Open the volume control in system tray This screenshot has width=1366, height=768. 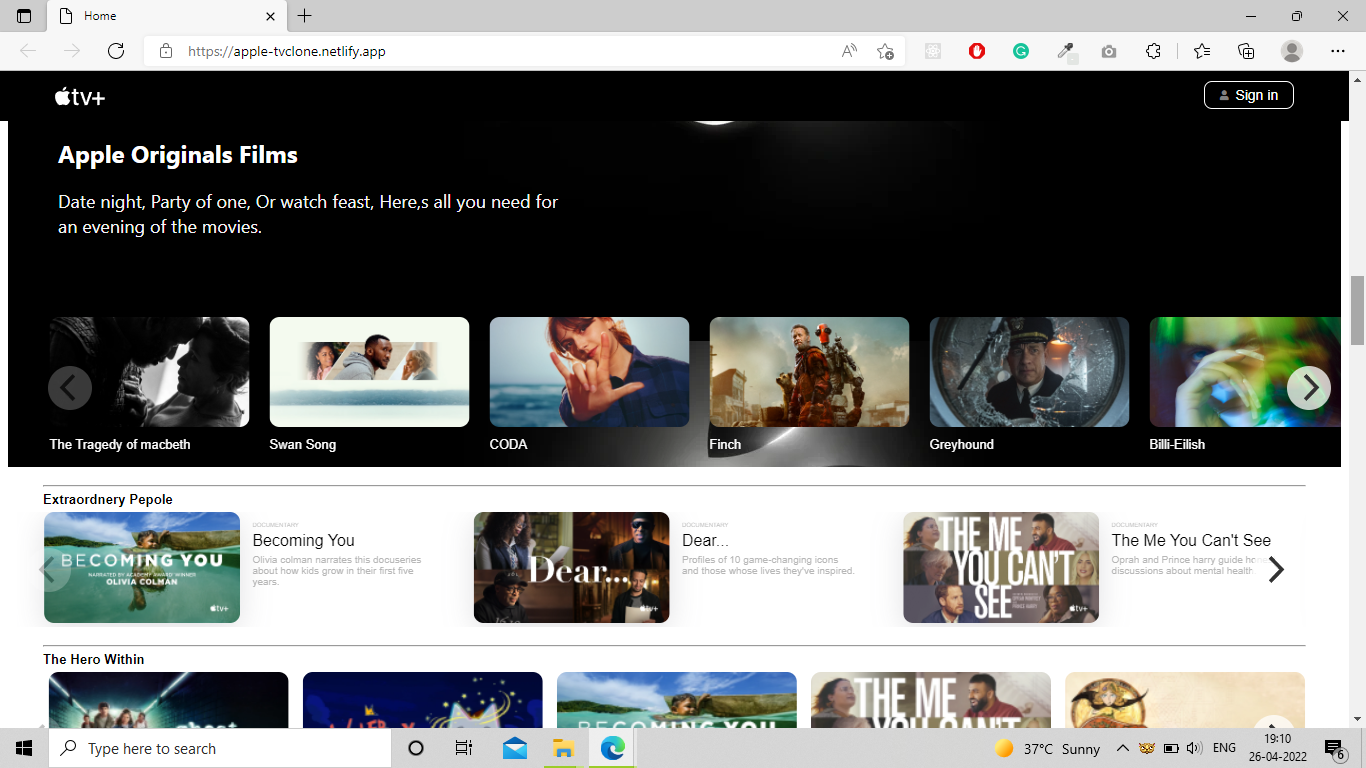(x=1194, y=748)
